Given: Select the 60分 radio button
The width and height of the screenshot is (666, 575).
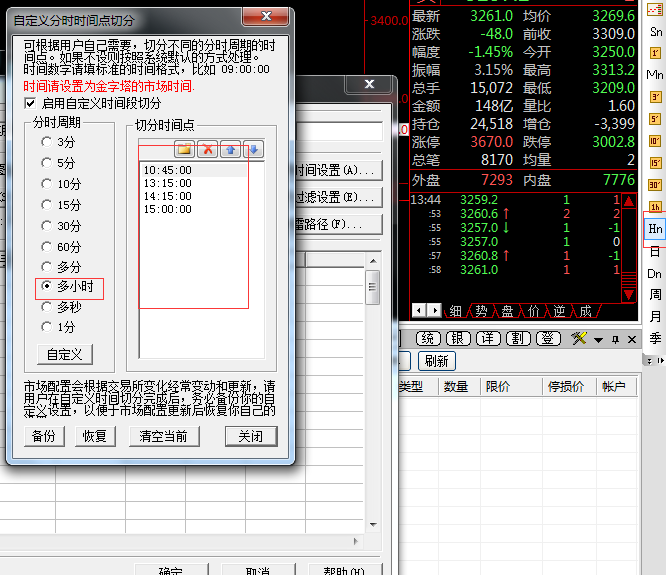Looking at the screenshot, I should (x=47, y=247).
